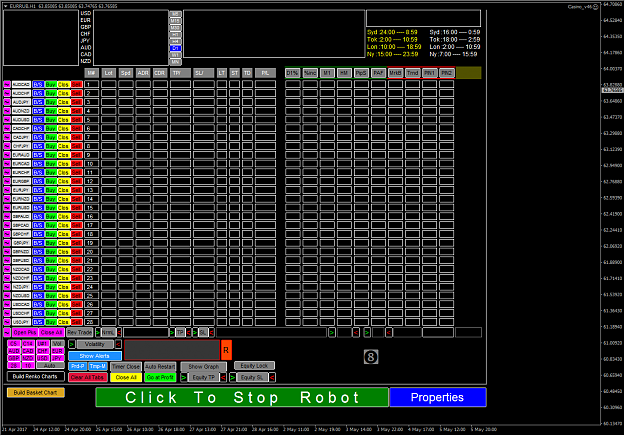Toggle the GBP currency filter
The image size is (625, 436).
pyautogui.click(x=14, y=358)
